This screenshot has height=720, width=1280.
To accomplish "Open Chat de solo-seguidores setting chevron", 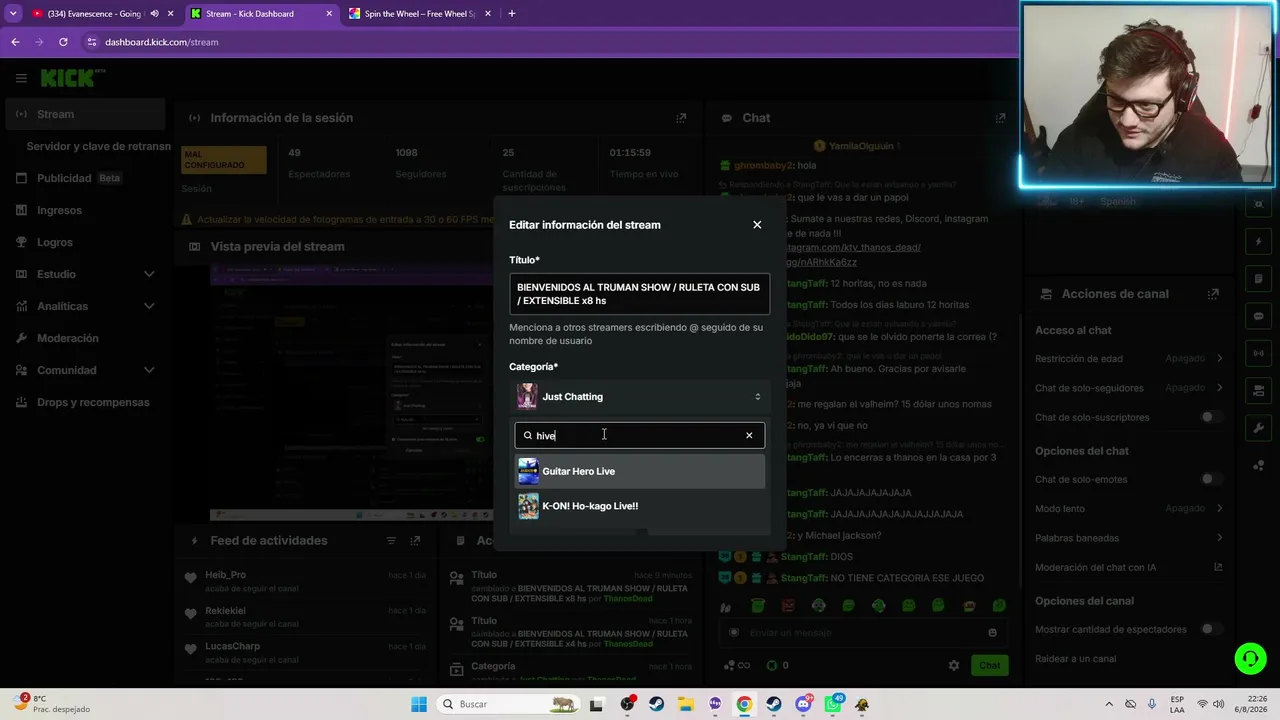I will coord(1219,387).
